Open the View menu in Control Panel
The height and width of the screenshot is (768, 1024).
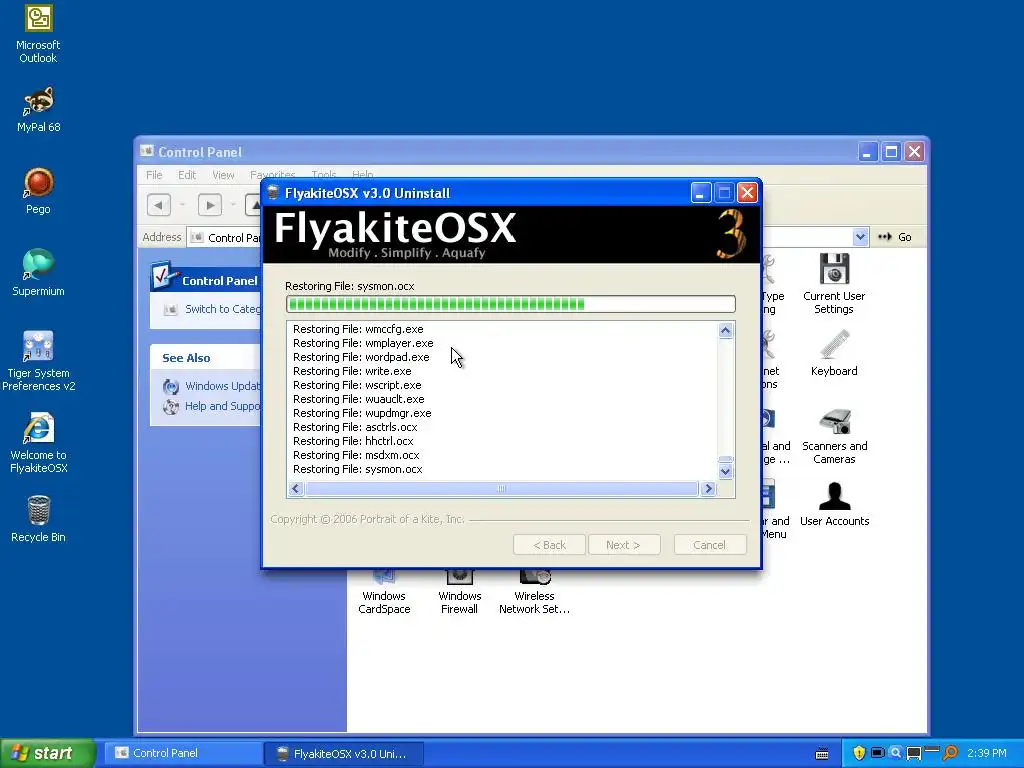click(223, 175)
